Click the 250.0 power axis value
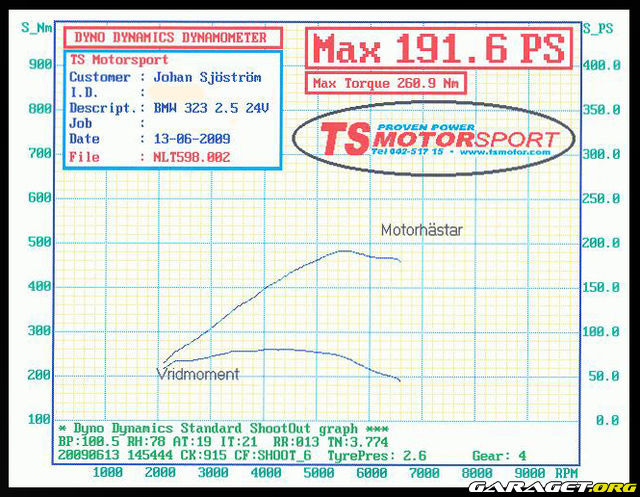The height and width of the screenshot is (497, 640). click(602, 198)
